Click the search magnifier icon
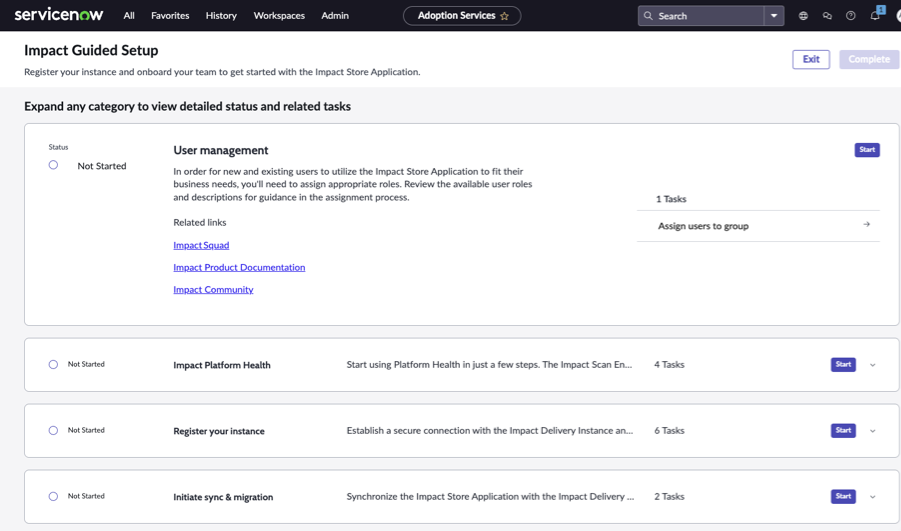Screen dimensions: 901x531 [648, 16]
